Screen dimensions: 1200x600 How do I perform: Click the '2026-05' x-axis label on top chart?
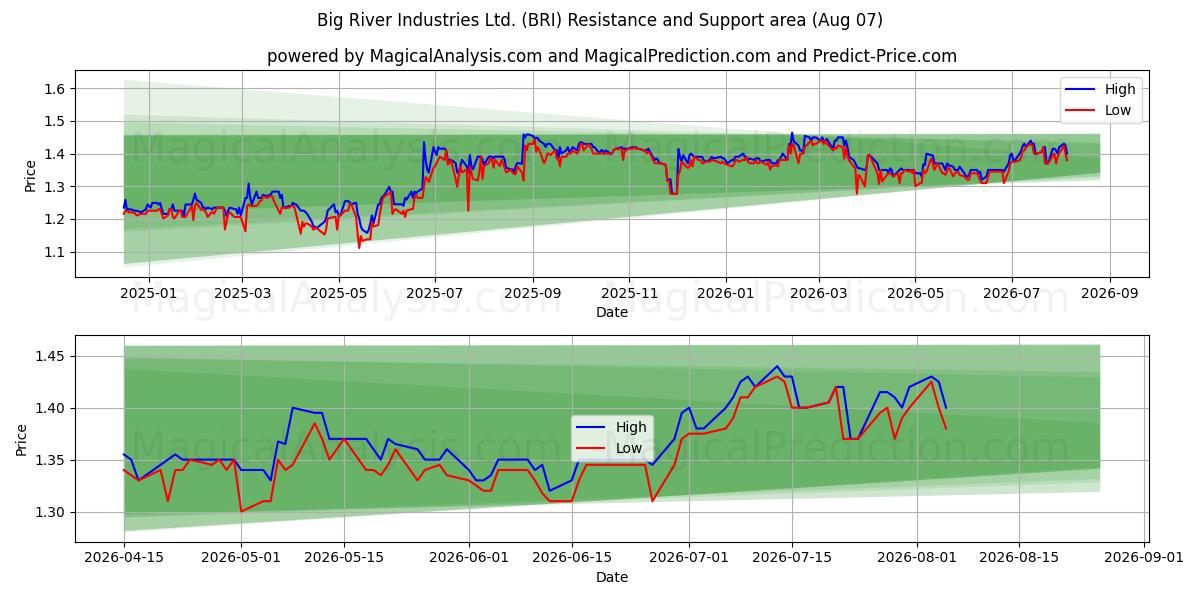tap(915, 293)
